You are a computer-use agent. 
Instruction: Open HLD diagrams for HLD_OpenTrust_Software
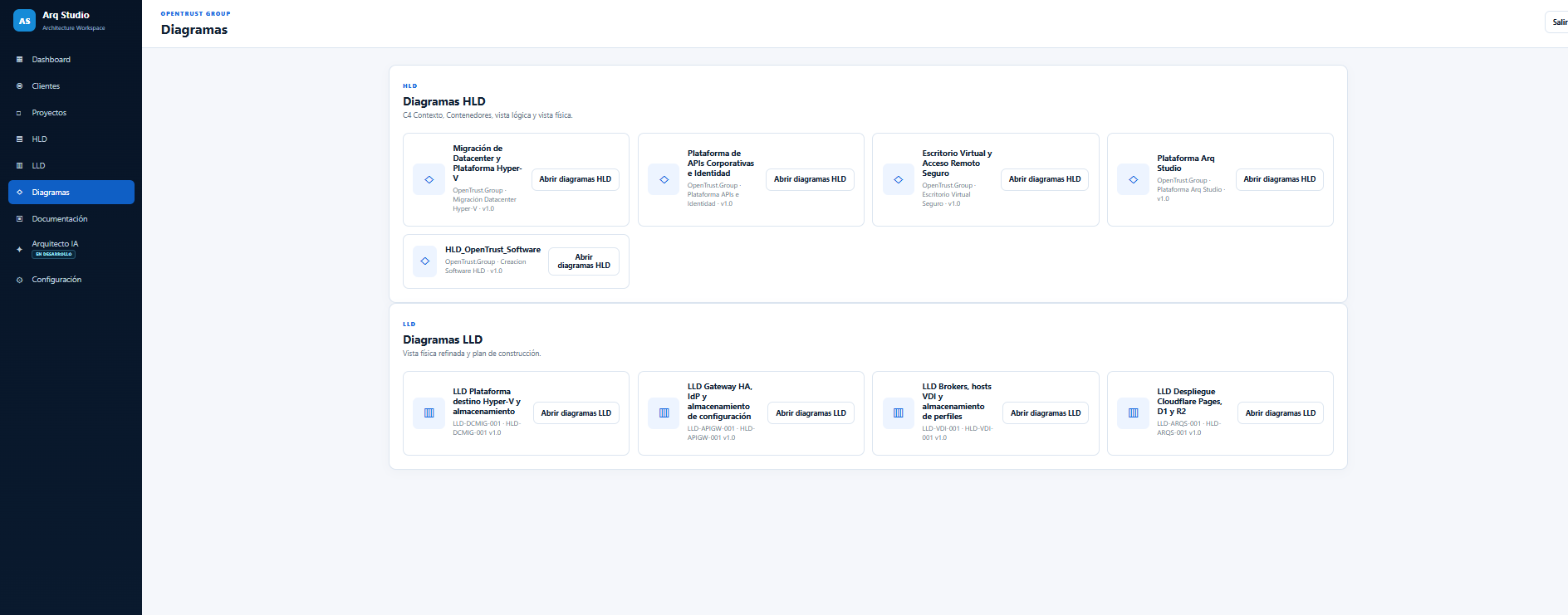pyautogui.click(x=584, y=261)
